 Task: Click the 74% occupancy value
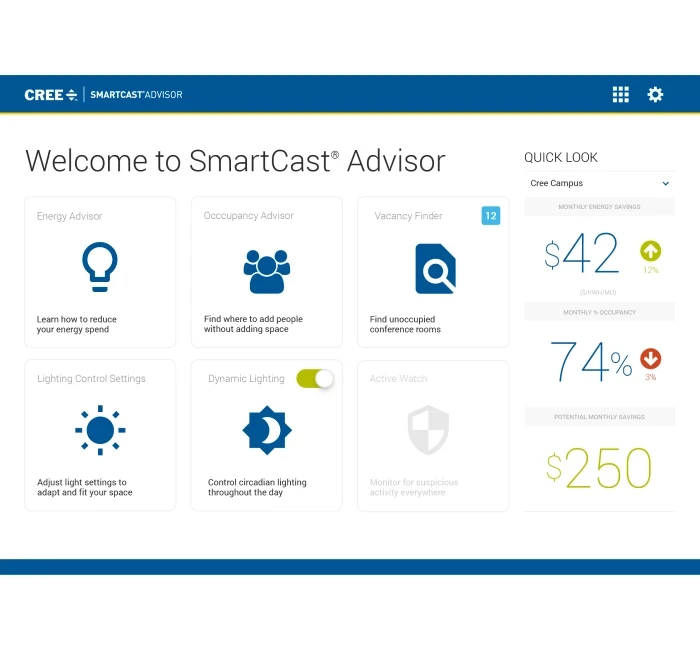coord(591,361)
